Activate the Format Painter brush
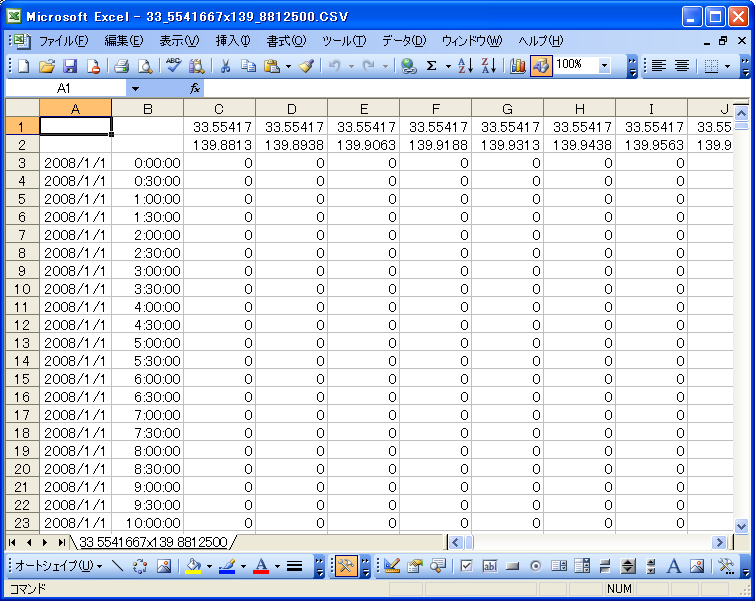Viewport: 755px width, 601px height. click(306, 66)
